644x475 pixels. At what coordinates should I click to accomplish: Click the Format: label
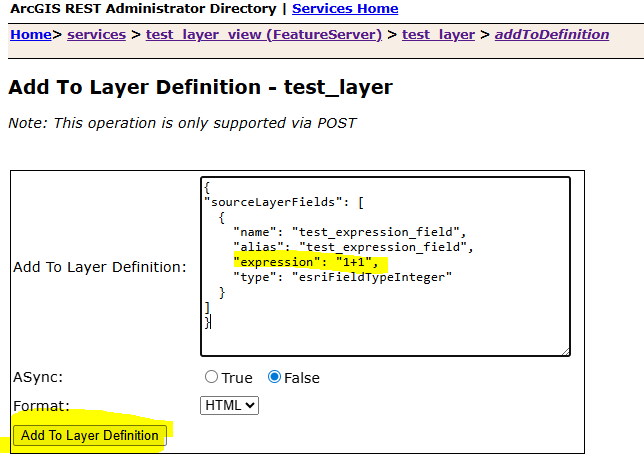41,406
